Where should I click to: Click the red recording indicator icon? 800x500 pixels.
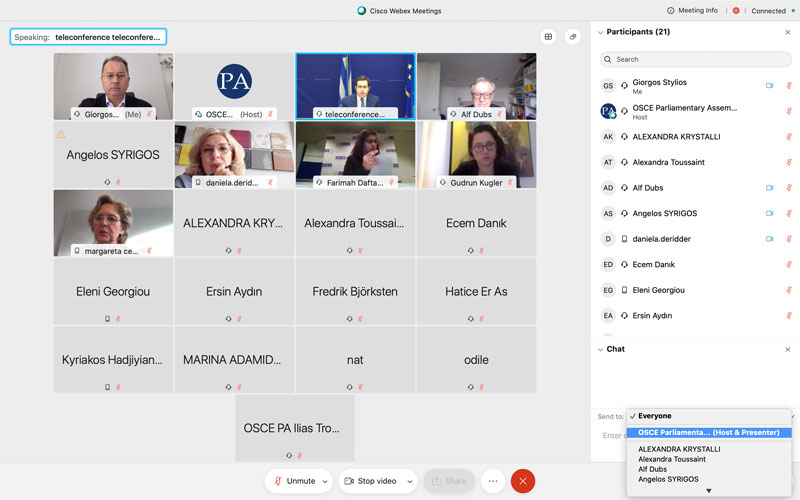coord(736,10)
